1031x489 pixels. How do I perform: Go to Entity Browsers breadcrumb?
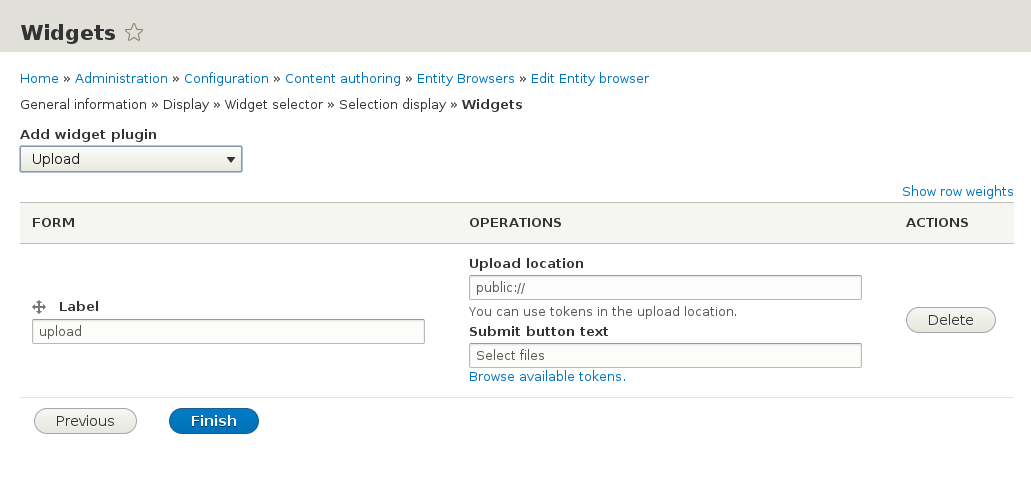[465, 78]
